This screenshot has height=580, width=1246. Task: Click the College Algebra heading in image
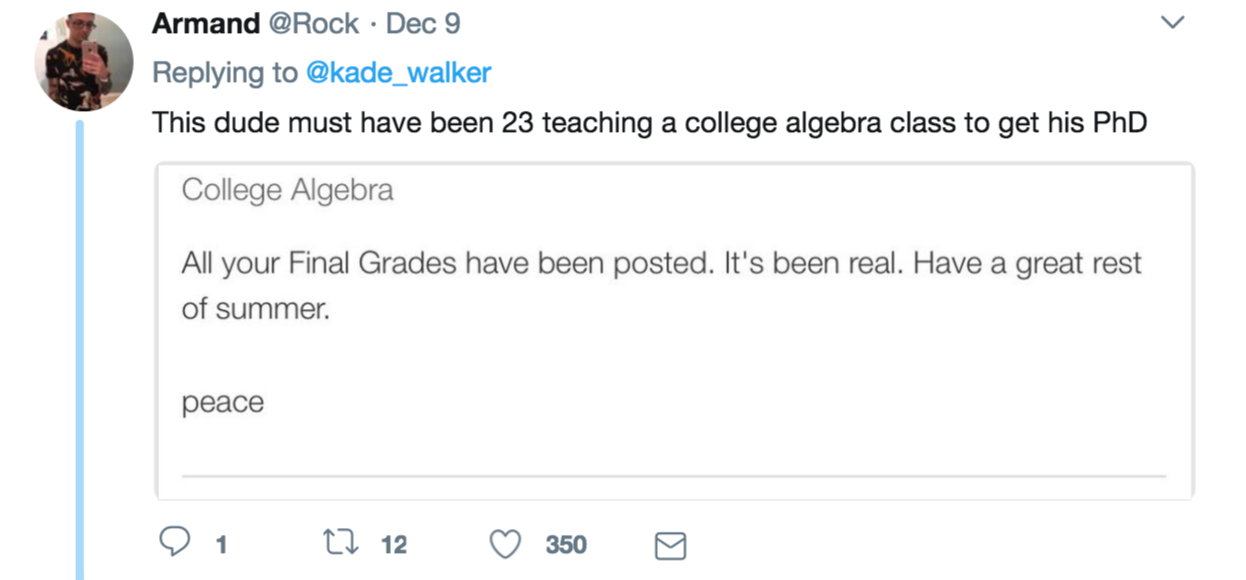(287, 190)
